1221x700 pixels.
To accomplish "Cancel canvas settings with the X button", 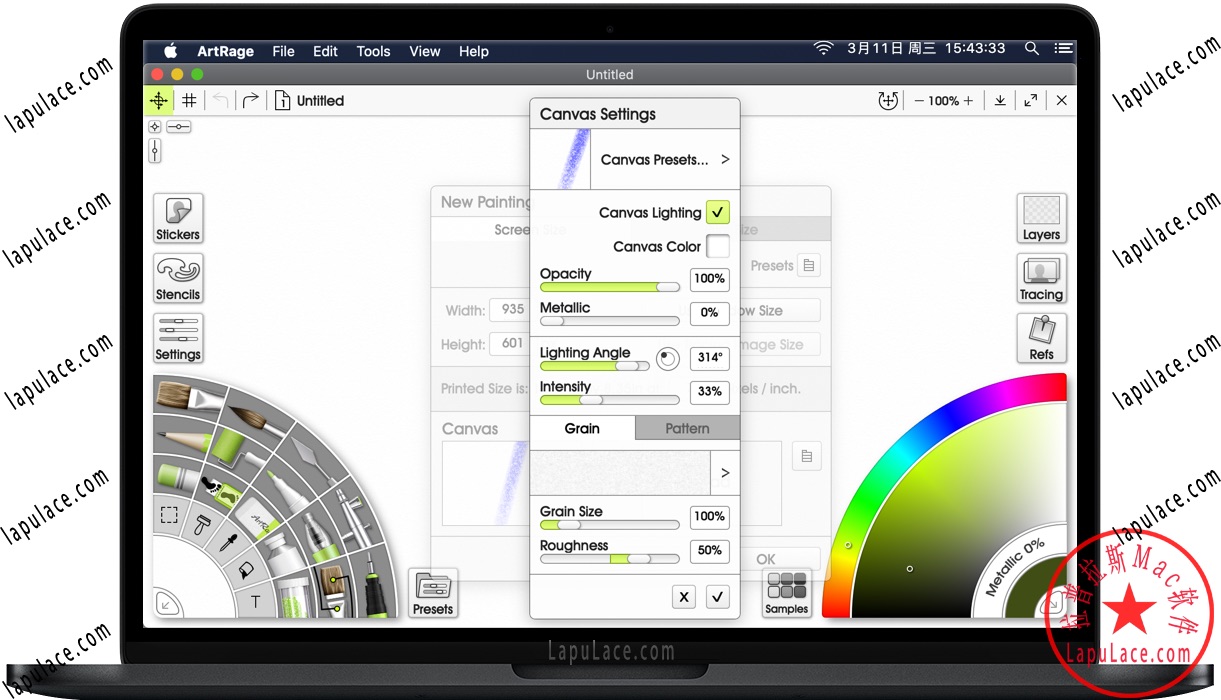I will click(x=684, y=596).
